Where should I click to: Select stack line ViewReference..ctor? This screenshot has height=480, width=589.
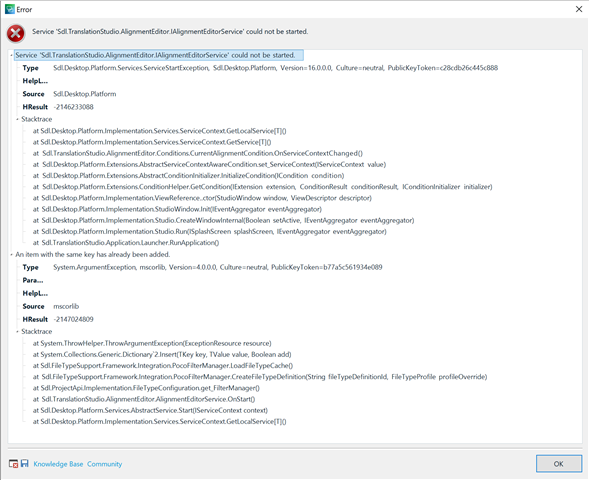(x=202, y=198)
